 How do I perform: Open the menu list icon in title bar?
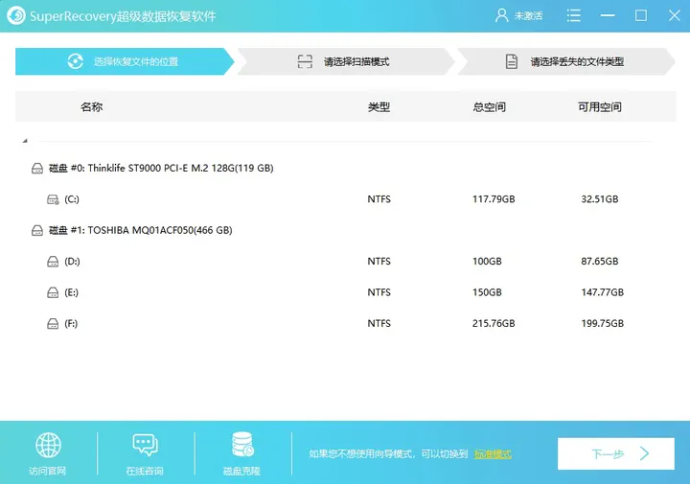573,16
